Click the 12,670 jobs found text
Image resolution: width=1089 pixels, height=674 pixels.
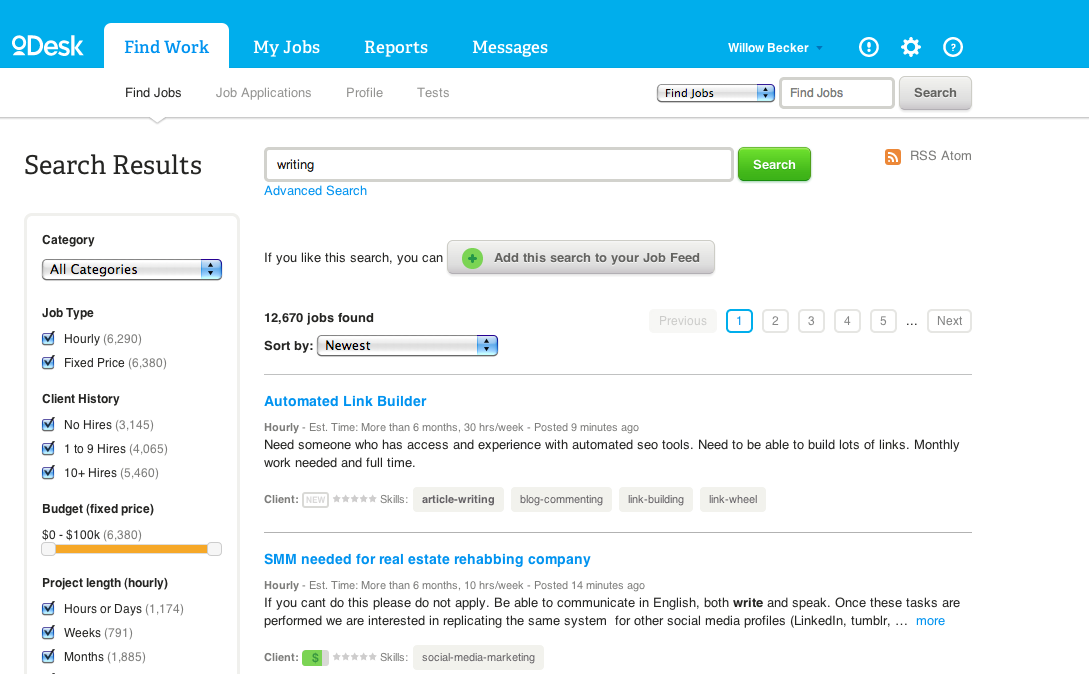[x=319, y=318]
